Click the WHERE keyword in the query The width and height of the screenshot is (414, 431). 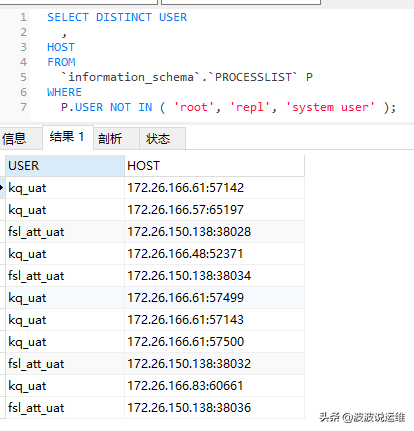pos(64,92)
